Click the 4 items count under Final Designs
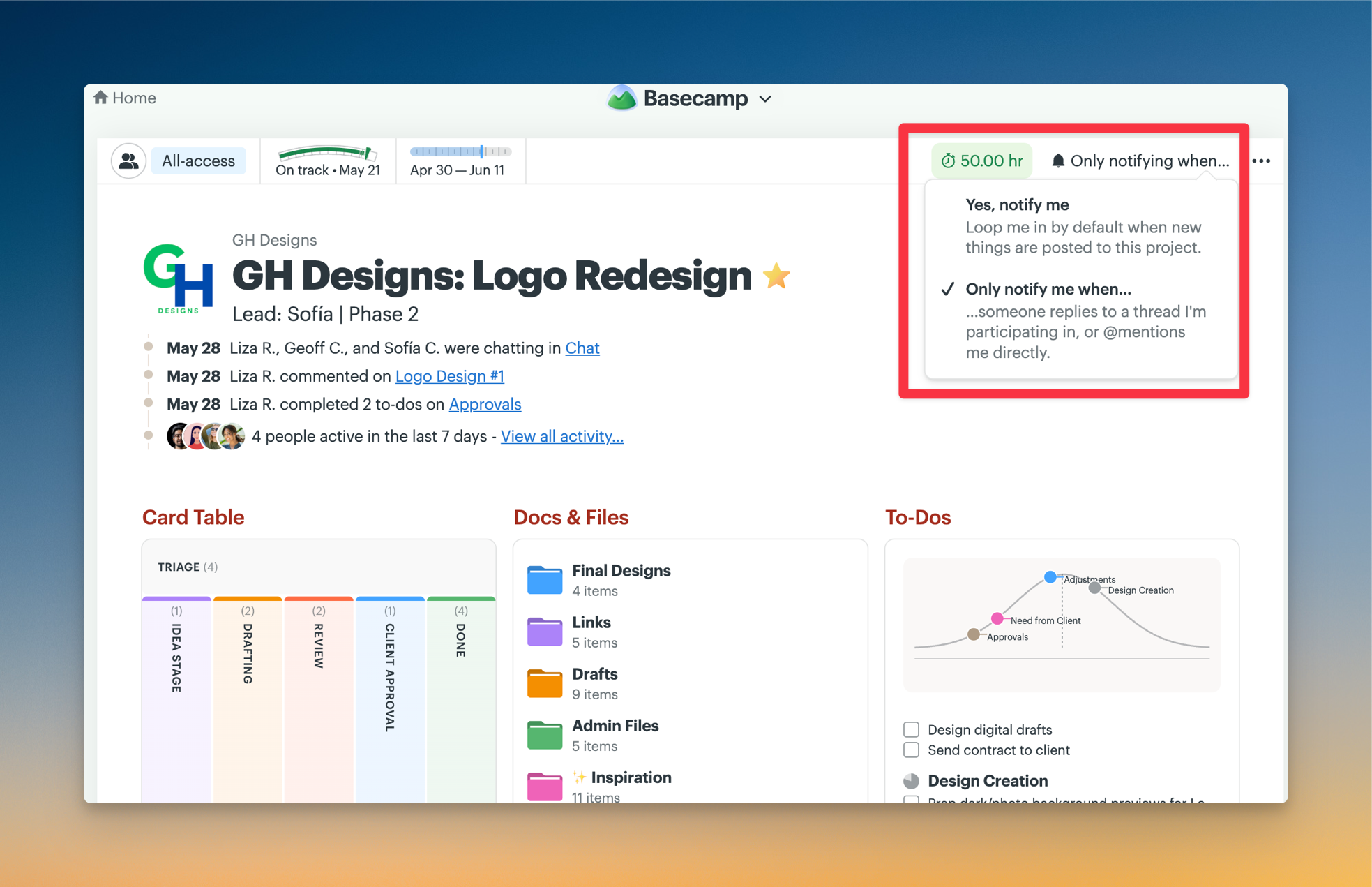This screenshot has width=1372, height=887. tap(595, 591)
